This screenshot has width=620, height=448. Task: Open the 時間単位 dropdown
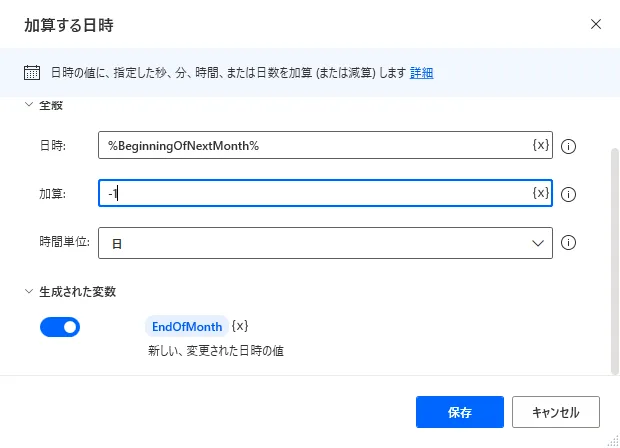[x=325, y=242]
